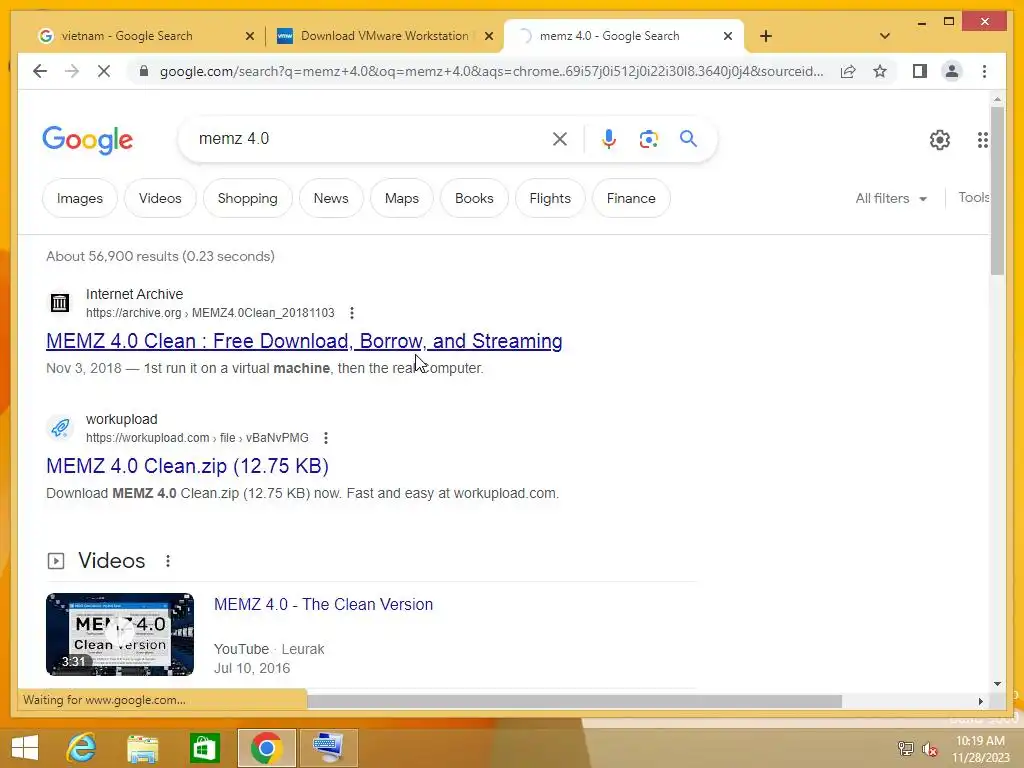Launch Internet Explorer from taskbar
Viewport: 1024px width, 768px height.
click(x=82, y=748)
